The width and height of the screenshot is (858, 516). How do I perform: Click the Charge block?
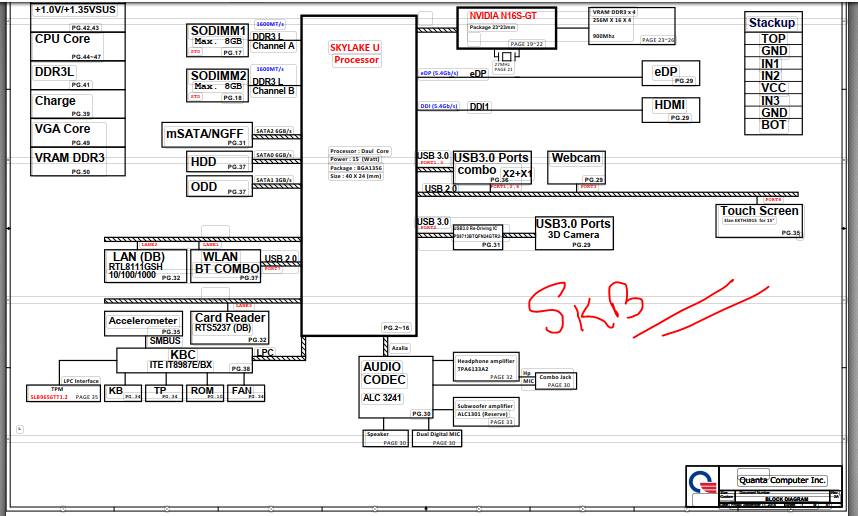(78, 104)
